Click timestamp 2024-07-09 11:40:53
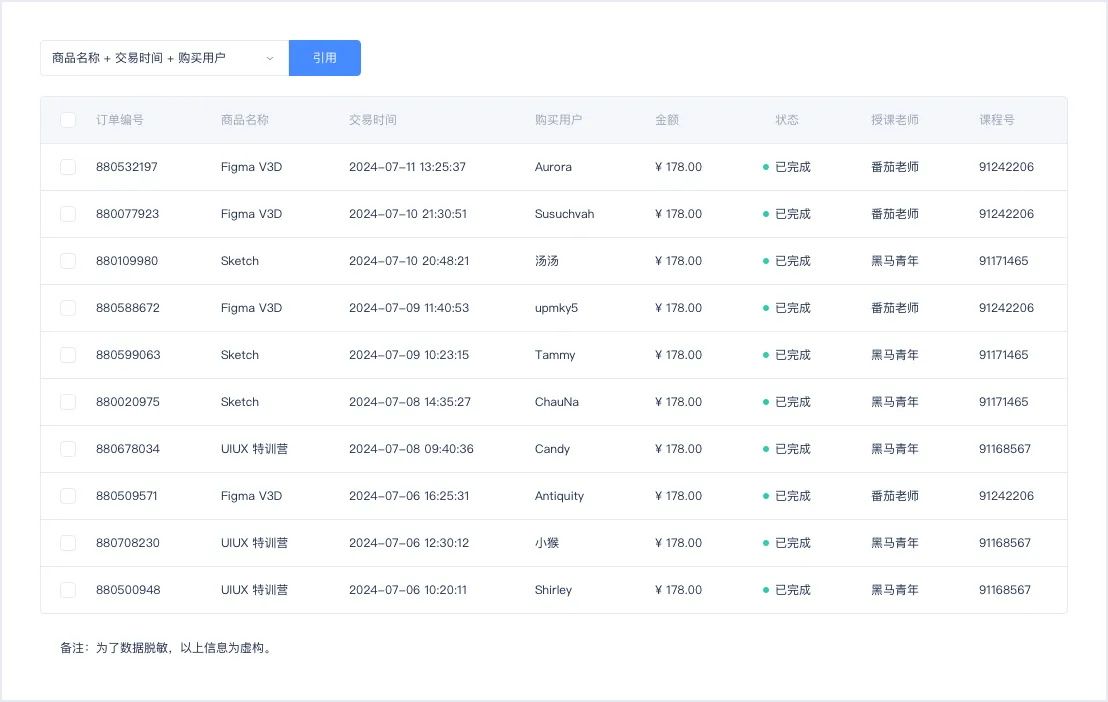 (409, 308)
